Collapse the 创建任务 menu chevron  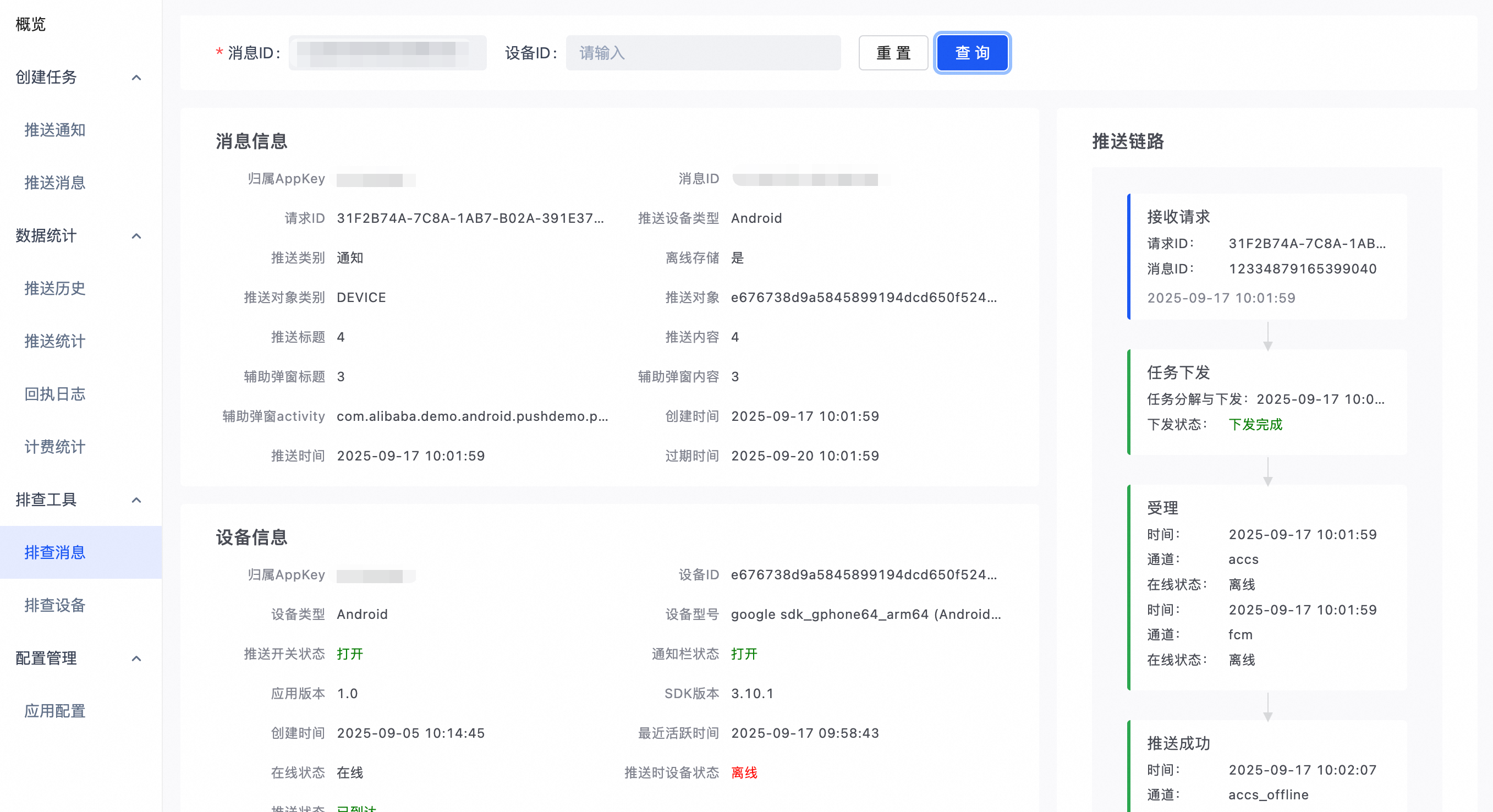coord(136,78)
